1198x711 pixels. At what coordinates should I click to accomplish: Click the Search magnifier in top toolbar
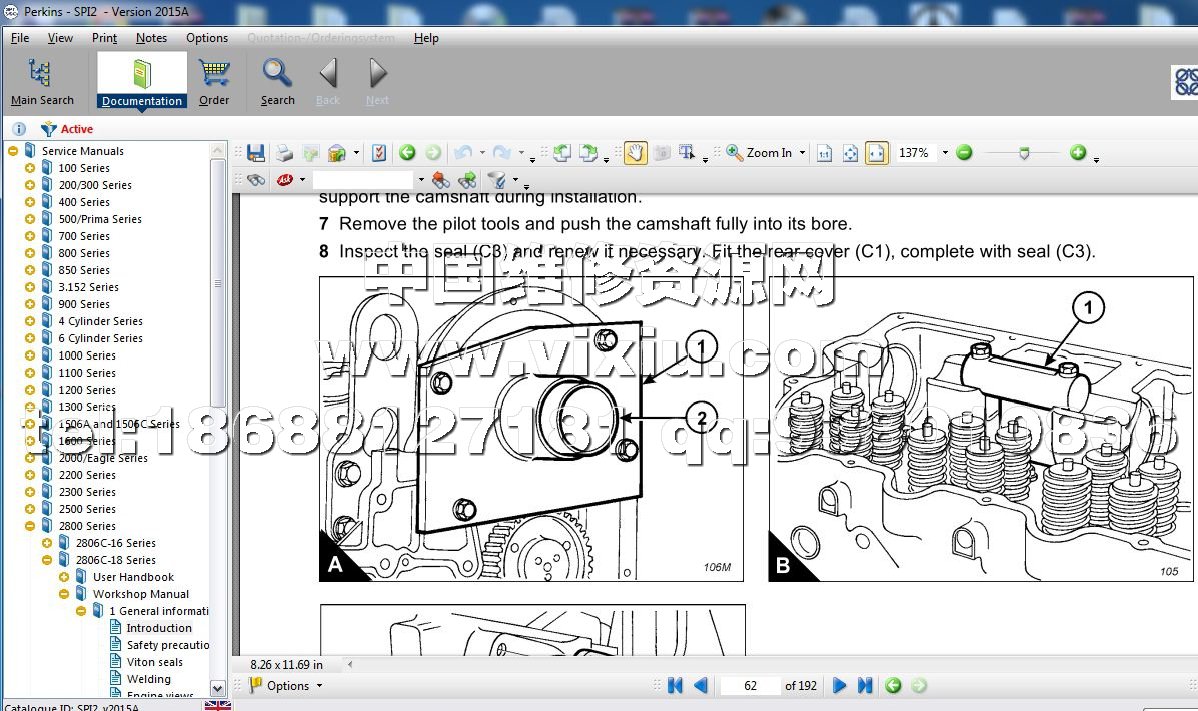tap(277, 81)
